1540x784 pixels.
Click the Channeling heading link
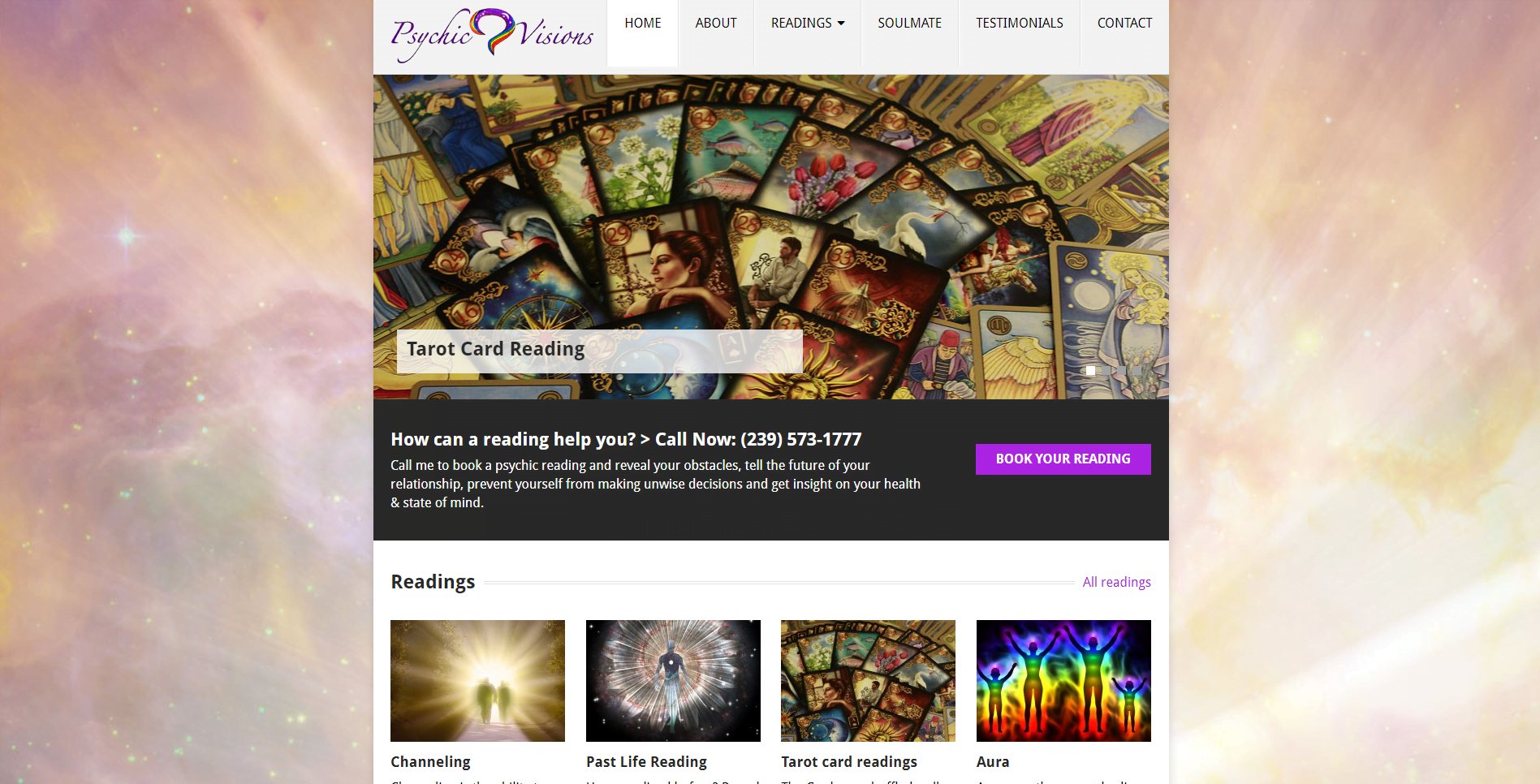430,762
